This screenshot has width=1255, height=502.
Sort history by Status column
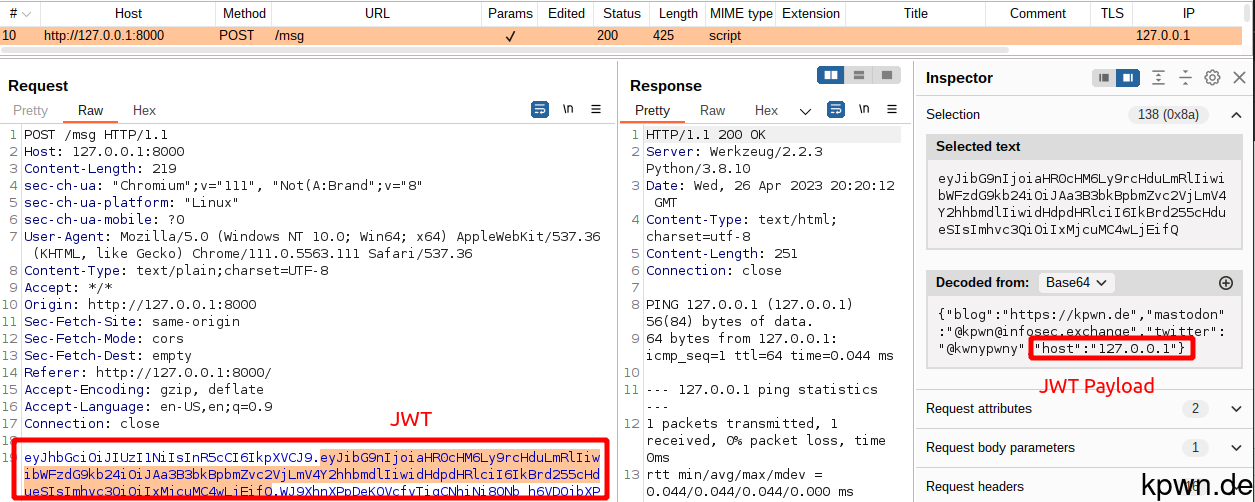(622, 13)
